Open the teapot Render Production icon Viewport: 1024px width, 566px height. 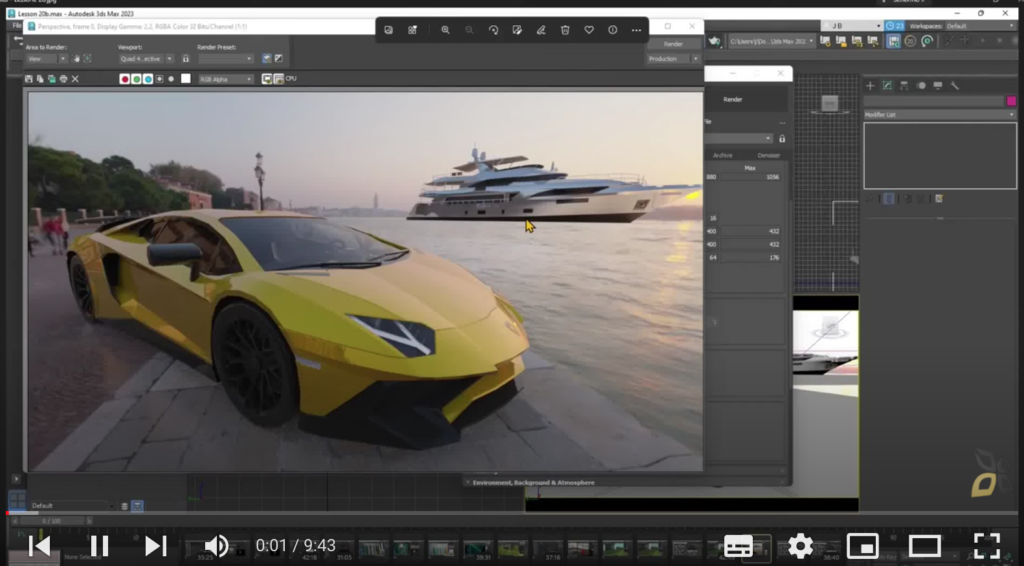pos(714,41)
